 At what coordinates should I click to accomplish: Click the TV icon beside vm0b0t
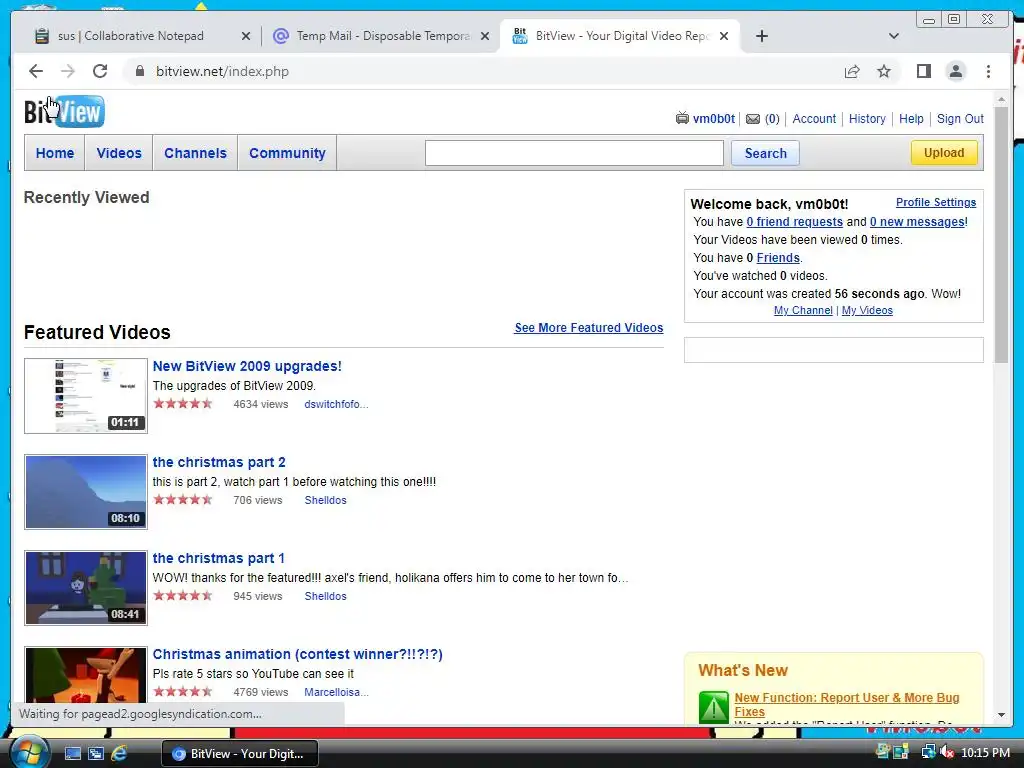click(x=682, y=118)
